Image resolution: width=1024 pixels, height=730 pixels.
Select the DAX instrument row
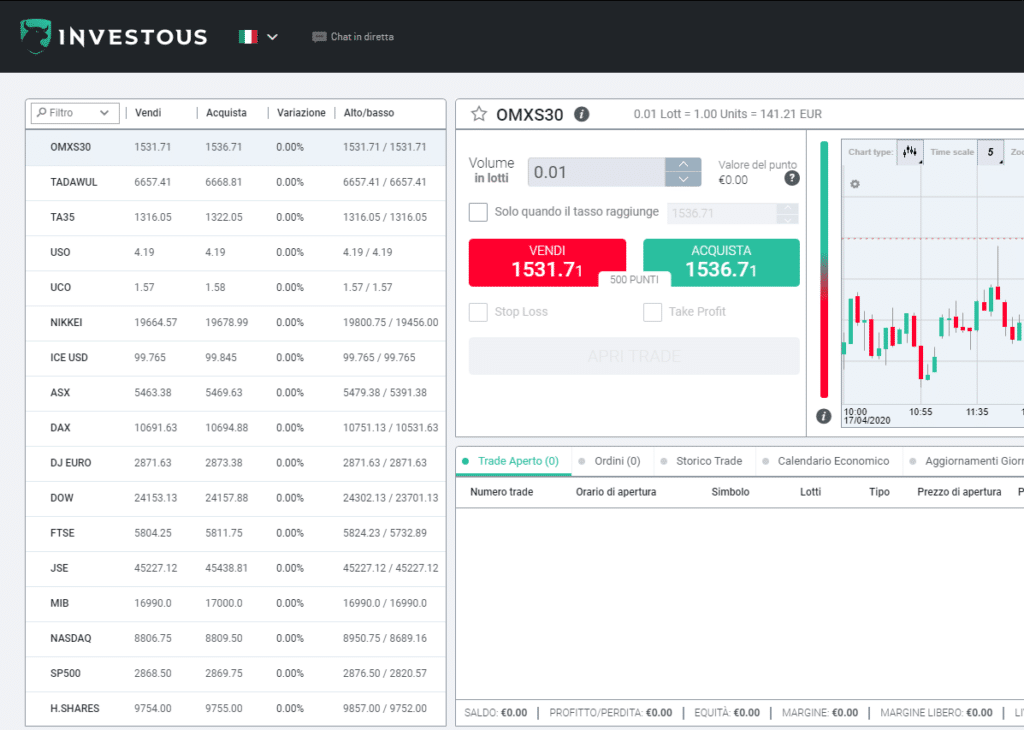click(236, 428)
